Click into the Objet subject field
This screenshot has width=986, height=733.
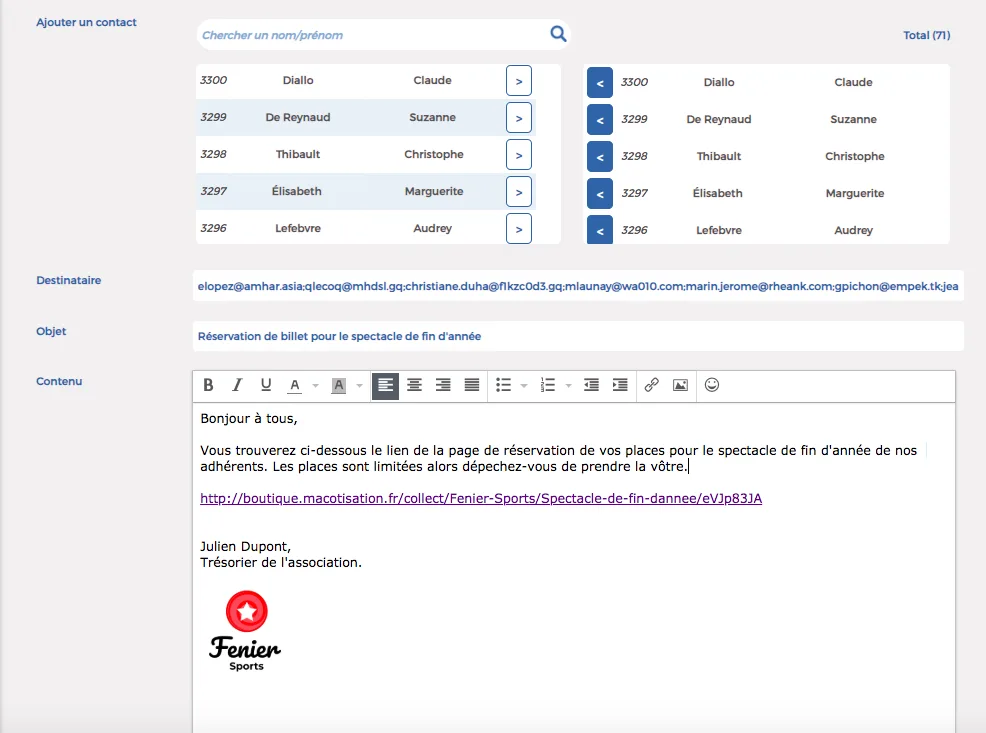[578, 336]
